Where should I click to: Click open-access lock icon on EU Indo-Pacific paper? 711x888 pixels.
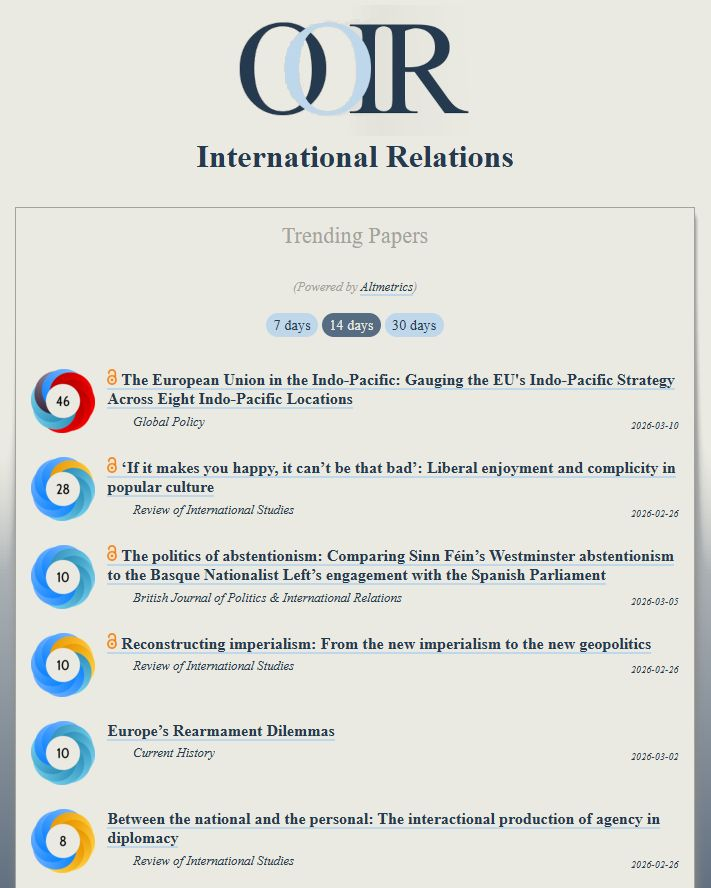(112, 377)
